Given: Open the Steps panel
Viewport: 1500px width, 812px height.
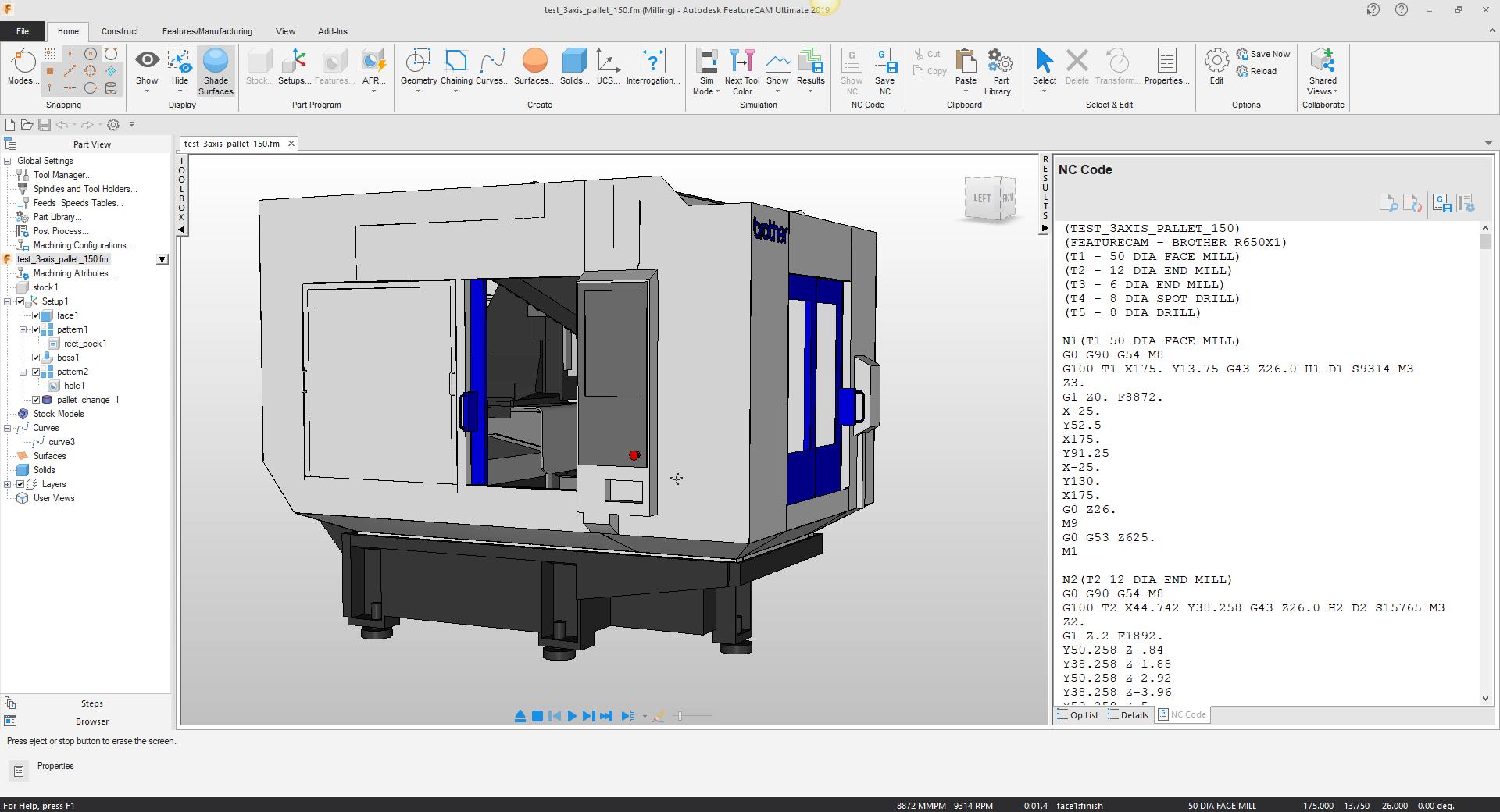Looking at the screenshot, I should tap(91, 703).
